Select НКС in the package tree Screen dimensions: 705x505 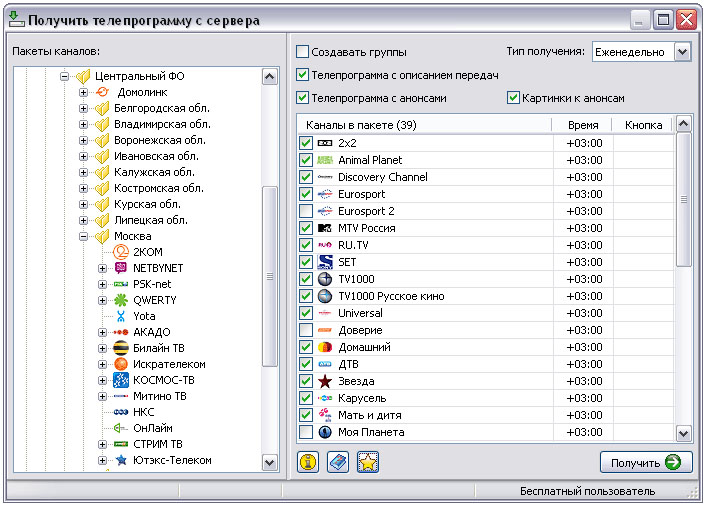[x=143, y=412]
